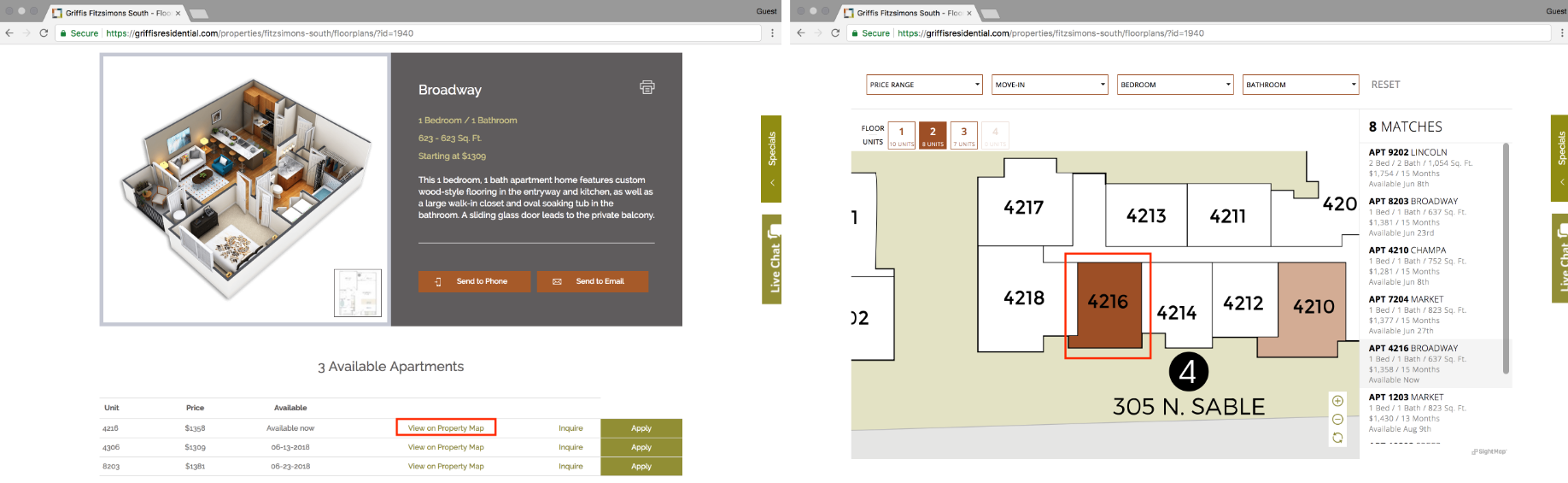Open the Bathroom filter dropdown

click(1301, 85)
